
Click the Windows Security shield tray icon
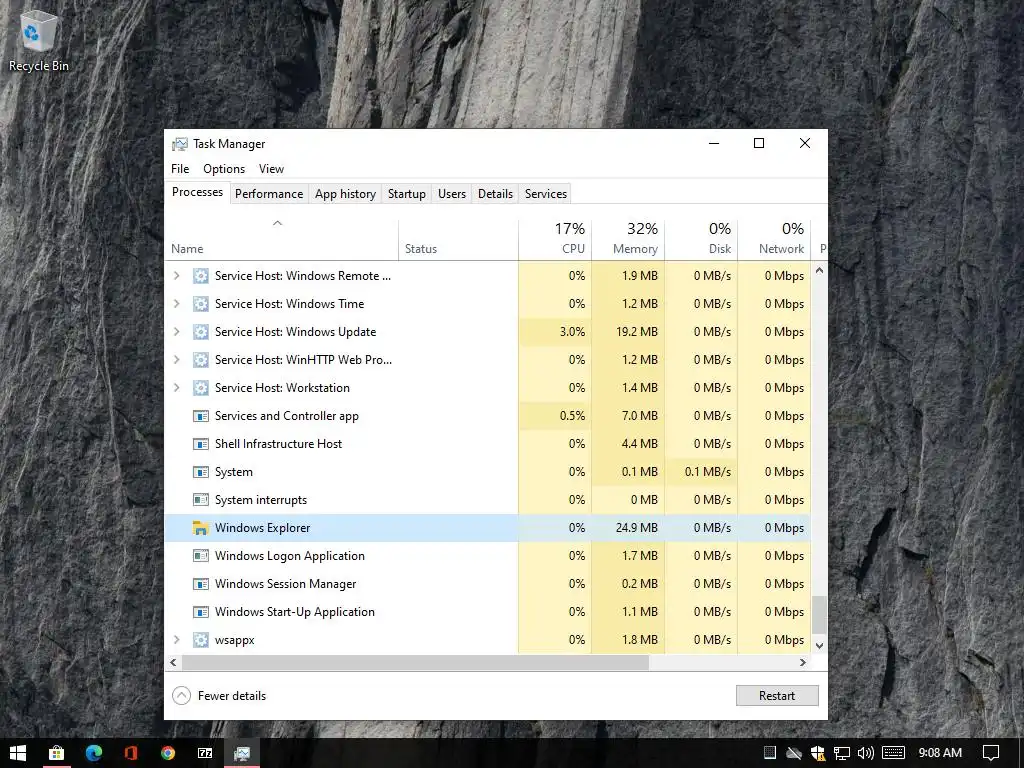pyautogui.click(x=818, y=753)
